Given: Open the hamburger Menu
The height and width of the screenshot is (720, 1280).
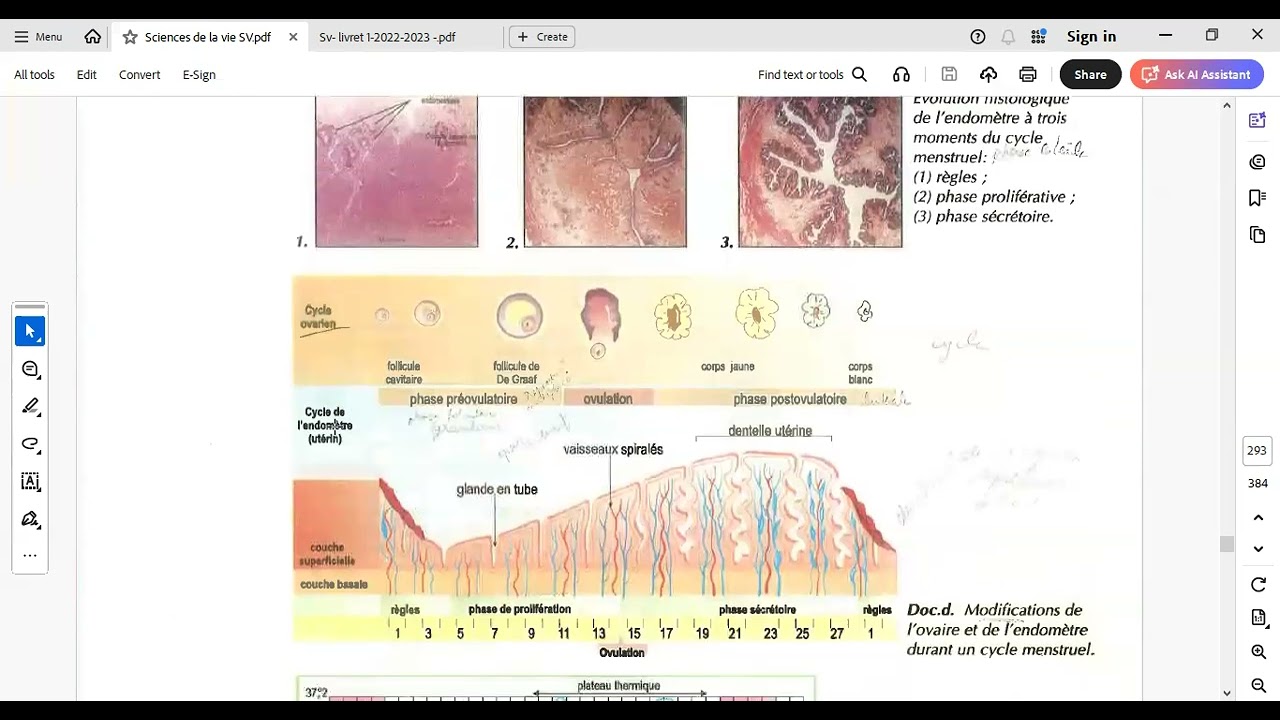Looking at the screenshot, I should [38, 37].
